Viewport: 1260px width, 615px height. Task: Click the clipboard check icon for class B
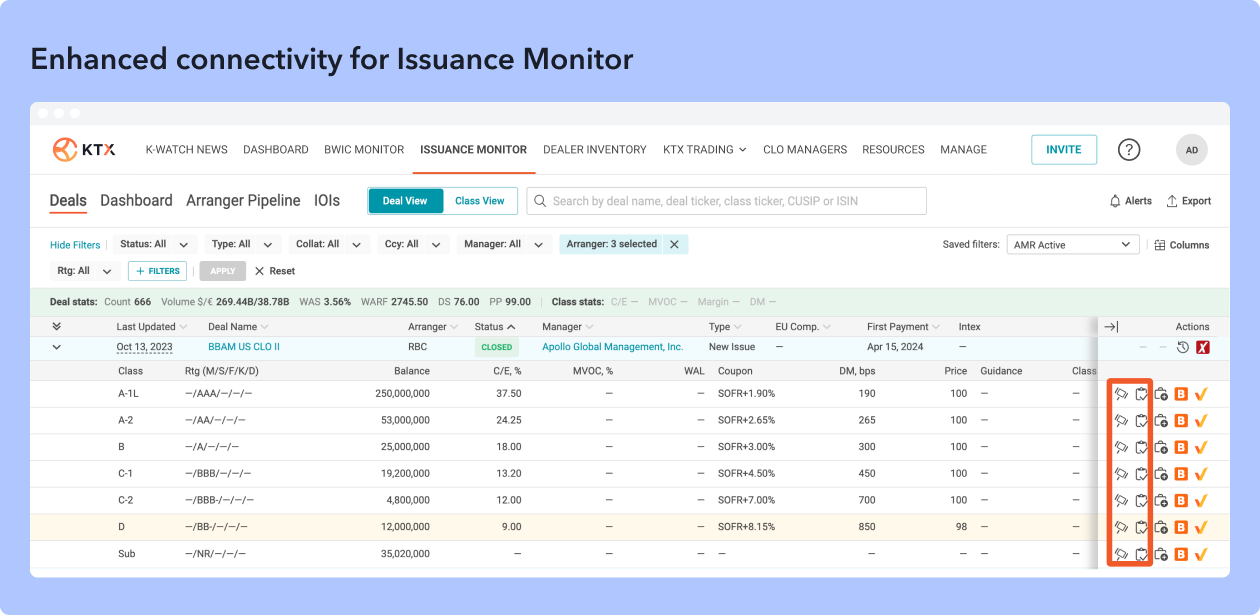[x=1140, y=447]
